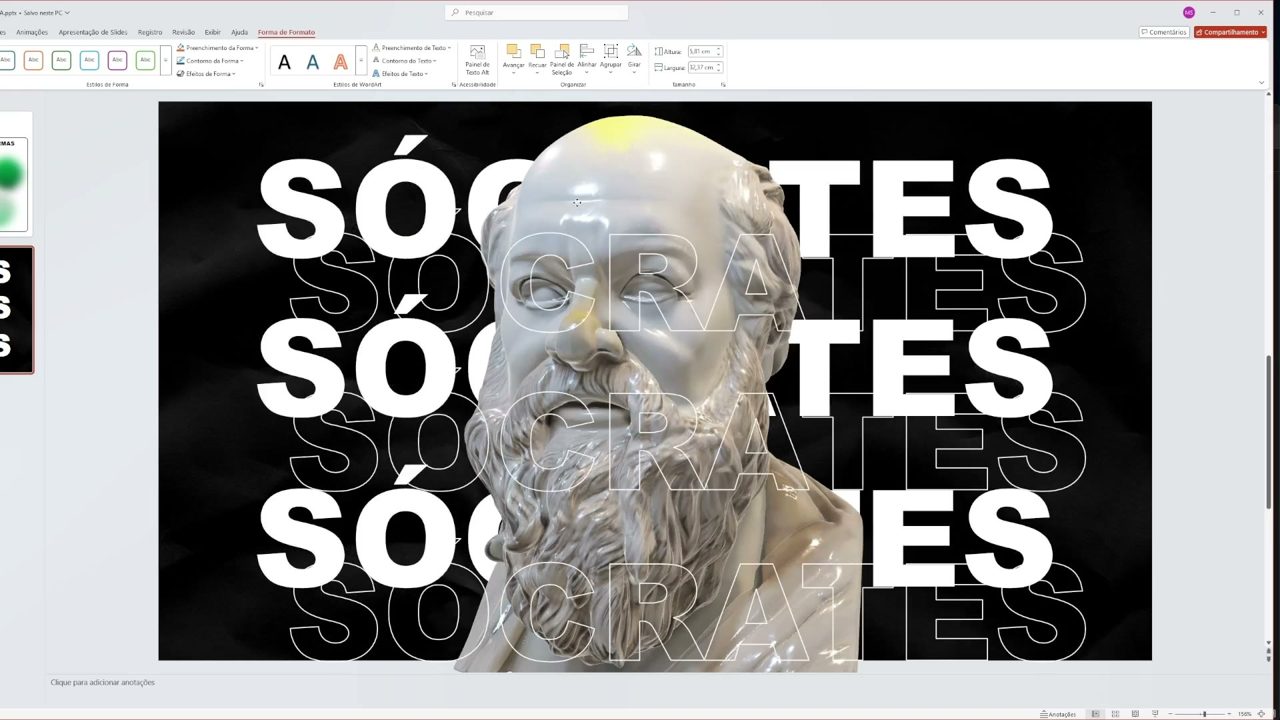Image resolution: width=1280 pixels, height=720 pixels.
Task: Open the Painel de Seleção pane
Action: tap(562, 59)
